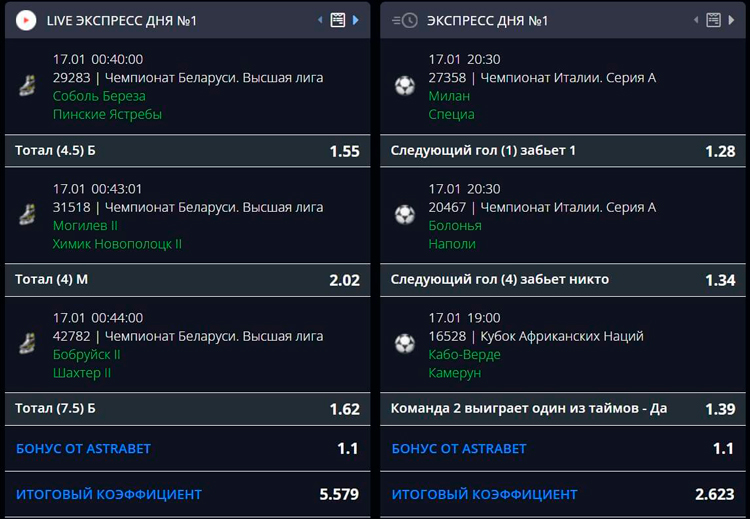This screenshot has height=519, width=750.
Task: Open Пинские Ястребы team link
Action: [107, 114]
